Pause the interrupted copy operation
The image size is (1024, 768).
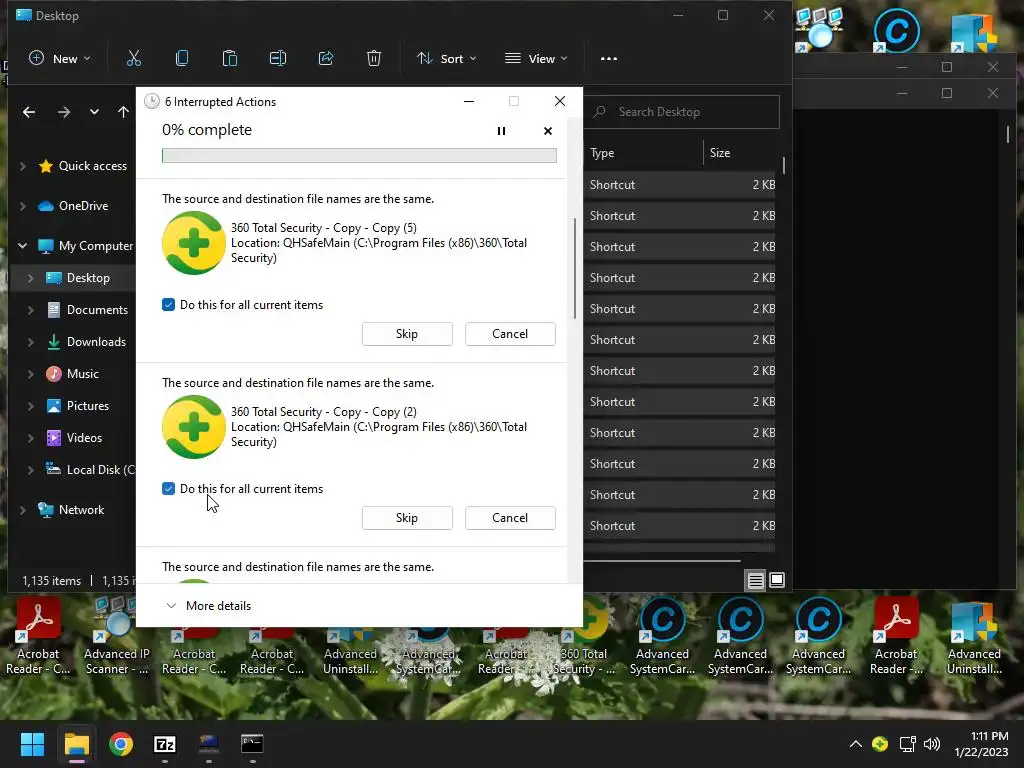502,131
